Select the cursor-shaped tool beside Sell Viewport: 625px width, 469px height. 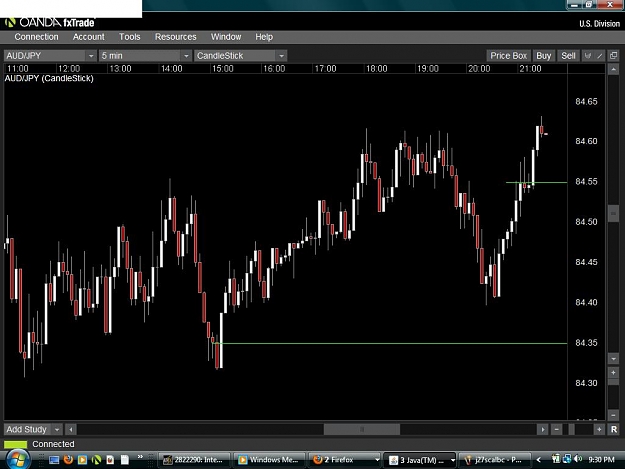point(588,56)
